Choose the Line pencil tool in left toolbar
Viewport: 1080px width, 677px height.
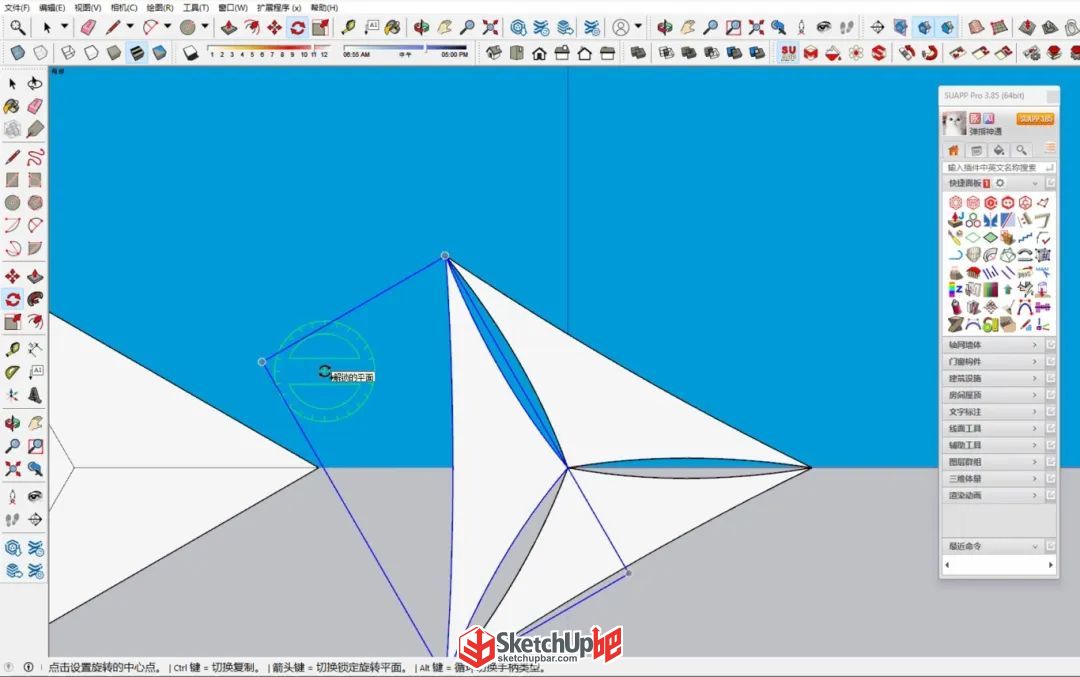pos(12,157)
